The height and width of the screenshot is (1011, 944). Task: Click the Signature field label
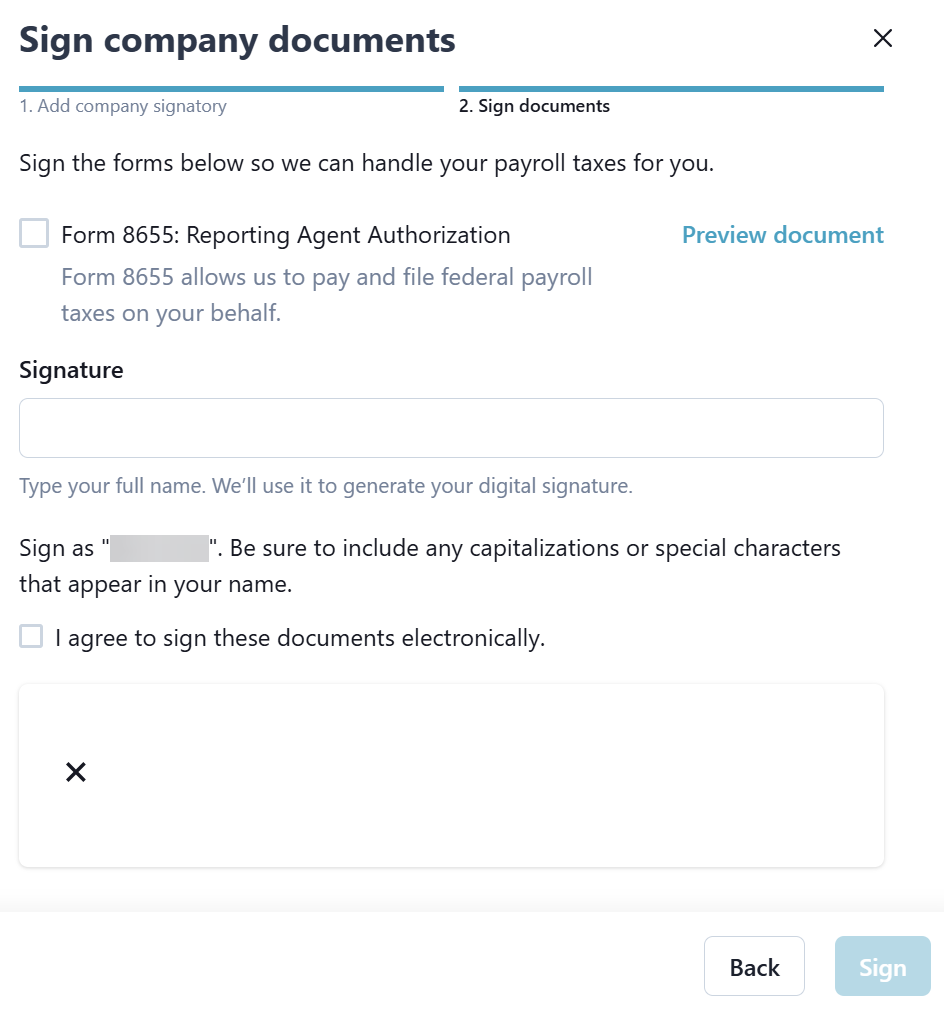(71, 370)
